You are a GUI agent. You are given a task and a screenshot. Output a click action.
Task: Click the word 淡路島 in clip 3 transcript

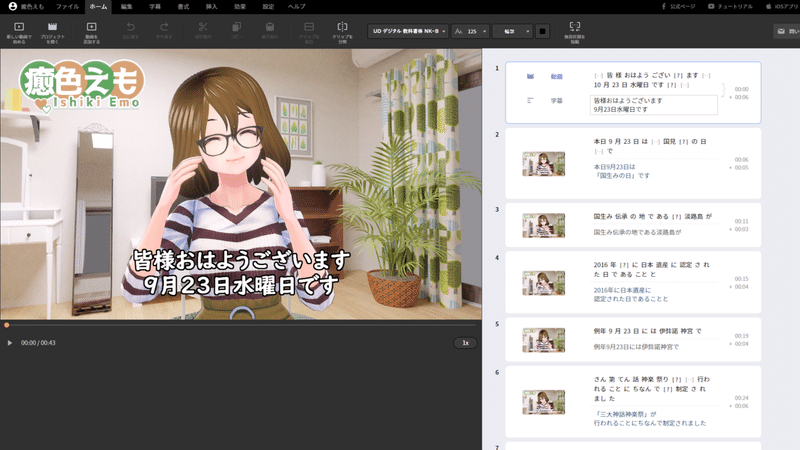693,216
